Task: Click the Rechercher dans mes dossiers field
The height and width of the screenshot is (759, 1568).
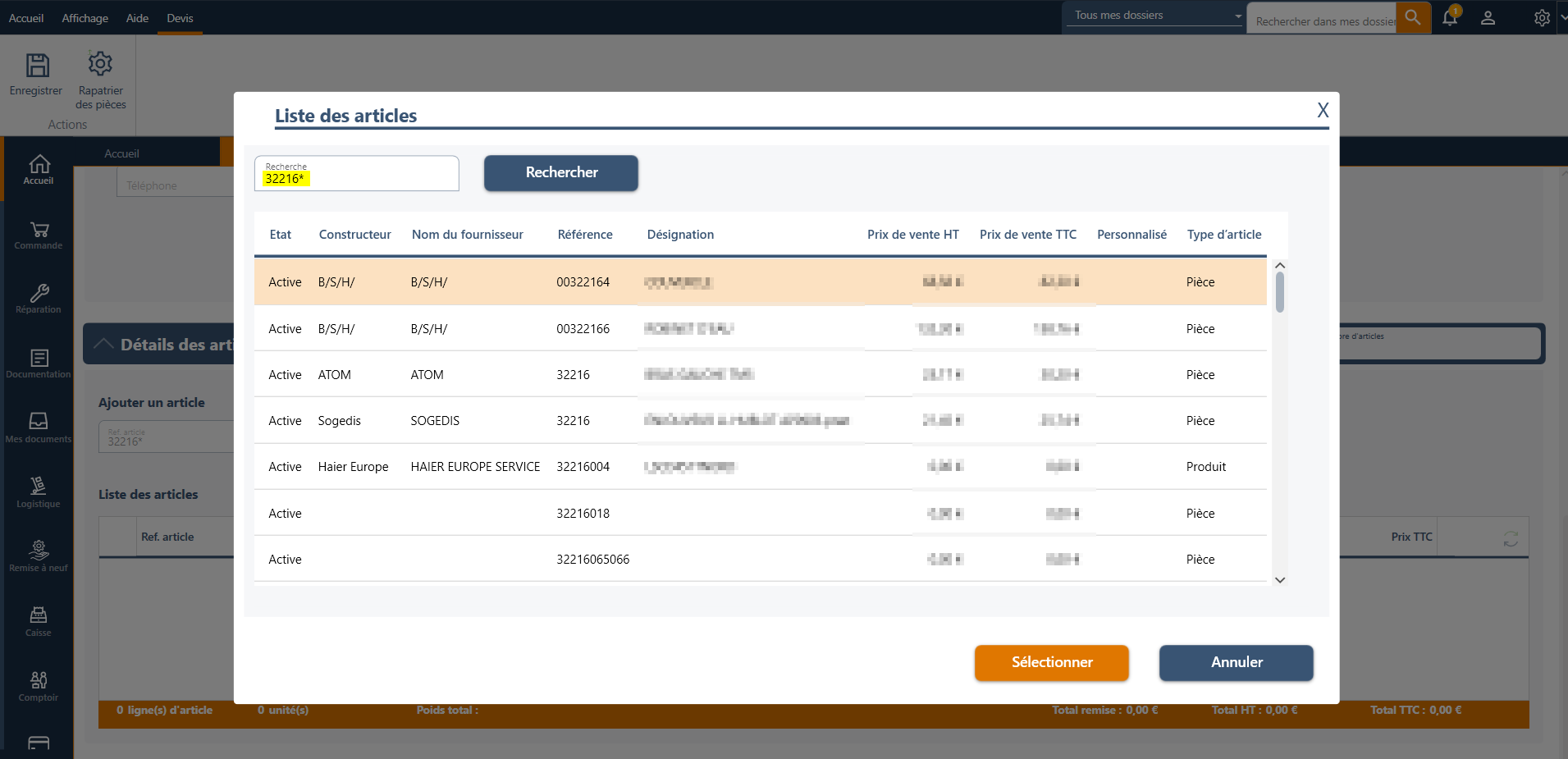Action: (x=1323, y=20)
